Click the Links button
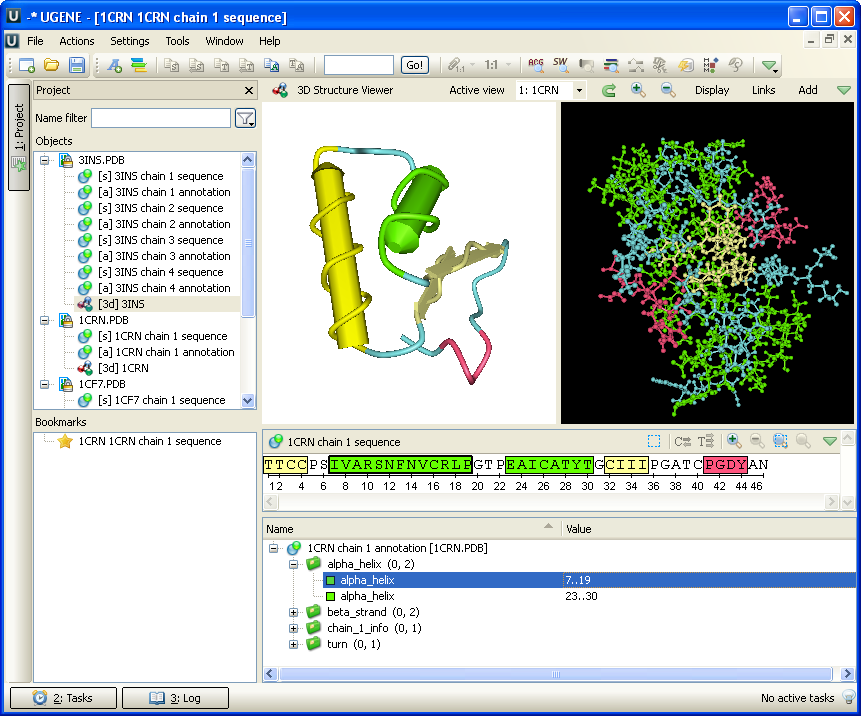The width and height of the screenshot is (861, 716). click(763, 90)
